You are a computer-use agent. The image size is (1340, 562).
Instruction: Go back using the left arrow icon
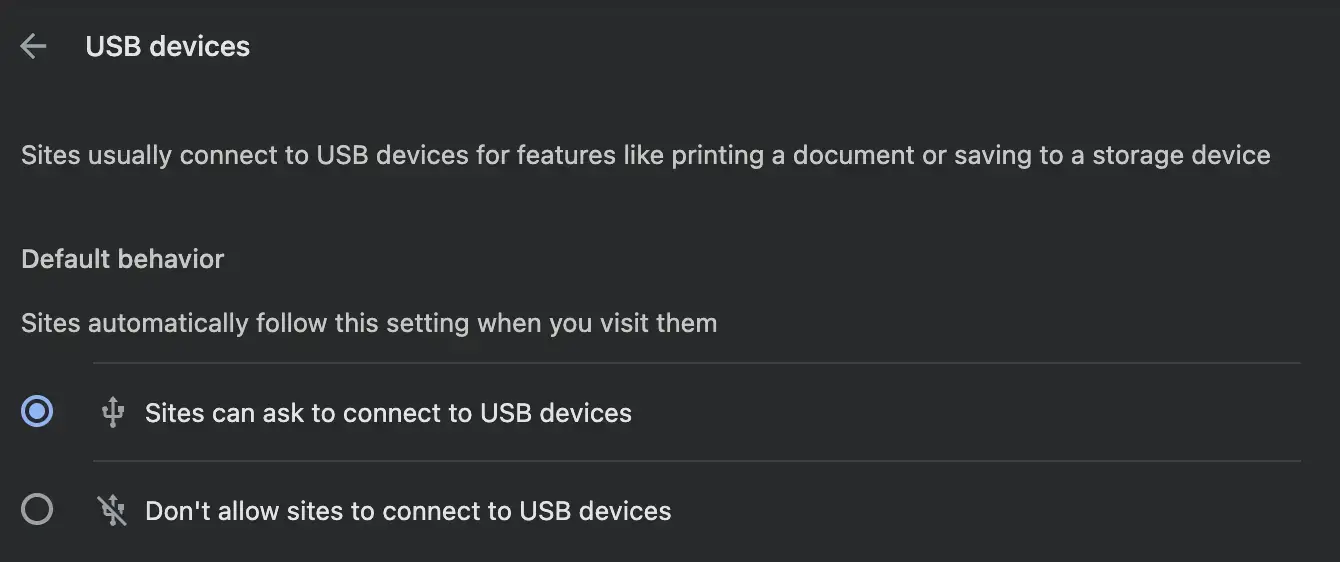[x=33, y=46]
